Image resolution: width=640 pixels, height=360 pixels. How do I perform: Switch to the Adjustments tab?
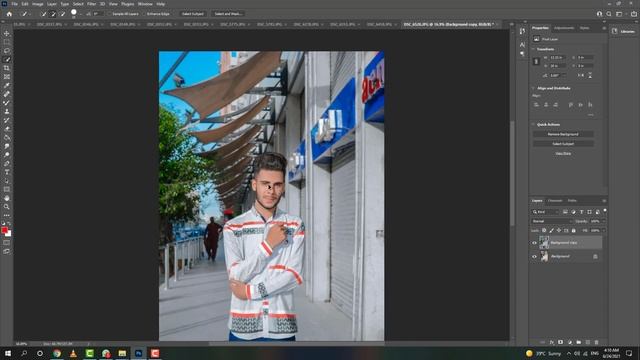(564, 28)
